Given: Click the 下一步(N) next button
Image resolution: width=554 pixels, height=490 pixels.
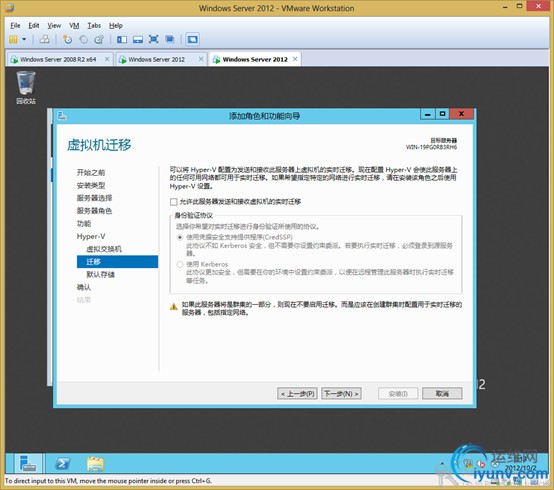Looking at the screenshot, I should tap(341, 394).
